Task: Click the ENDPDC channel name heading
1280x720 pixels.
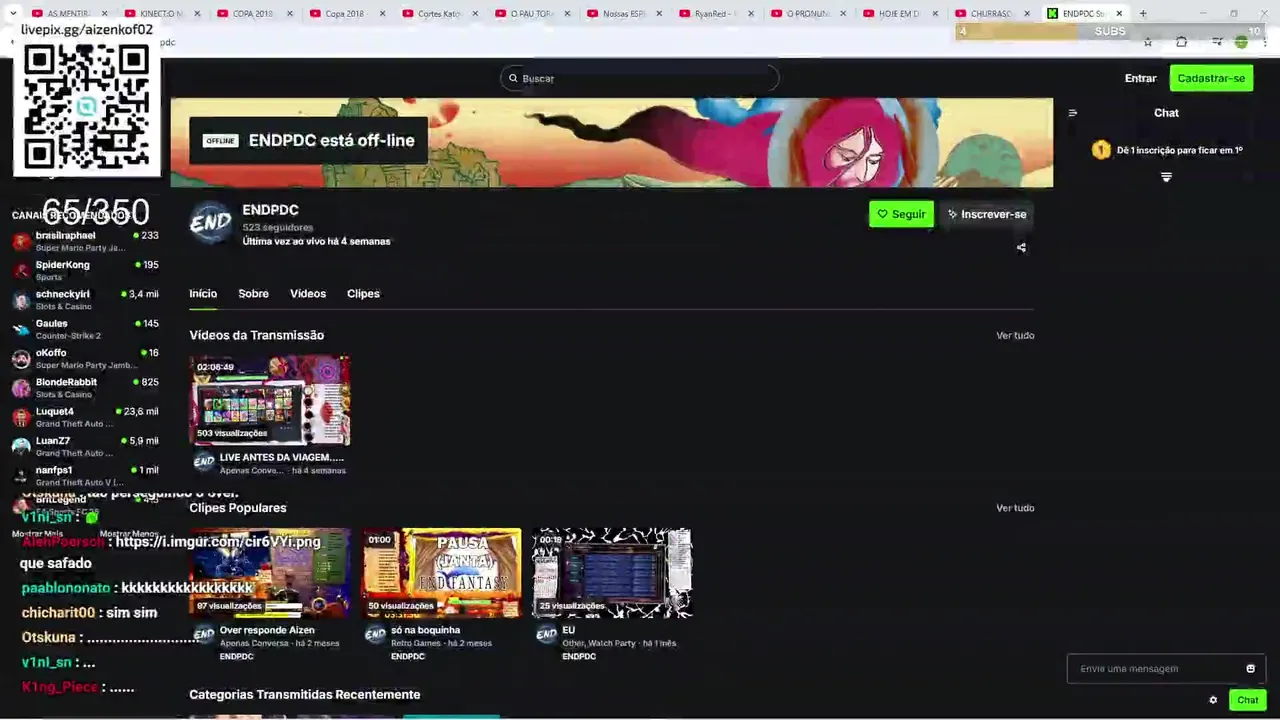Action: tap(270, 210)
